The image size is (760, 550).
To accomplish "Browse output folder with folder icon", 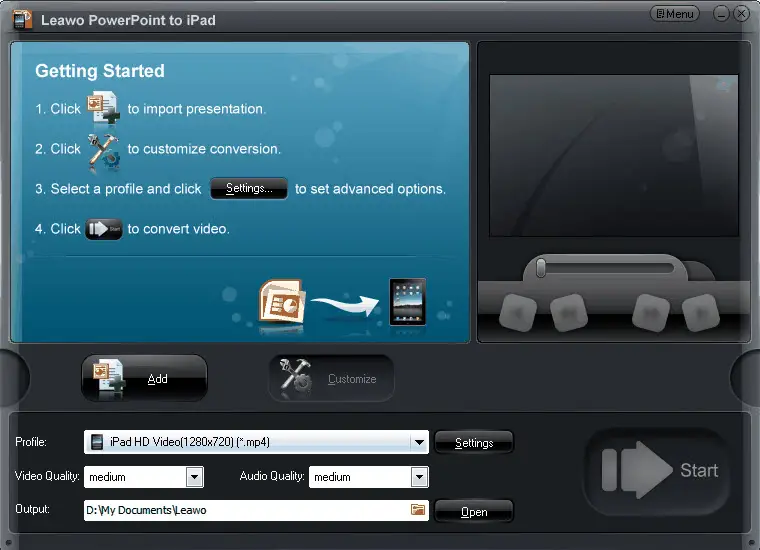I will 418,510.
